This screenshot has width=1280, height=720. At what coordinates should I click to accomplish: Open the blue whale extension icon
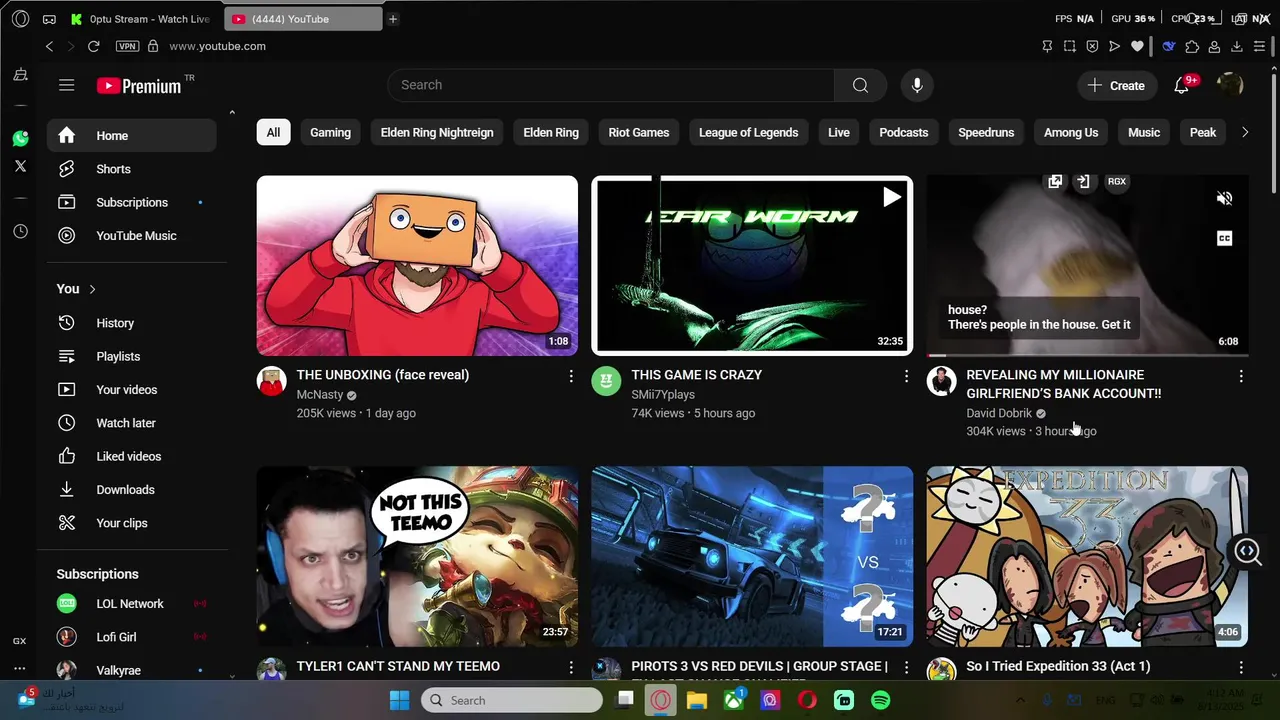(x=1168, y=46)
